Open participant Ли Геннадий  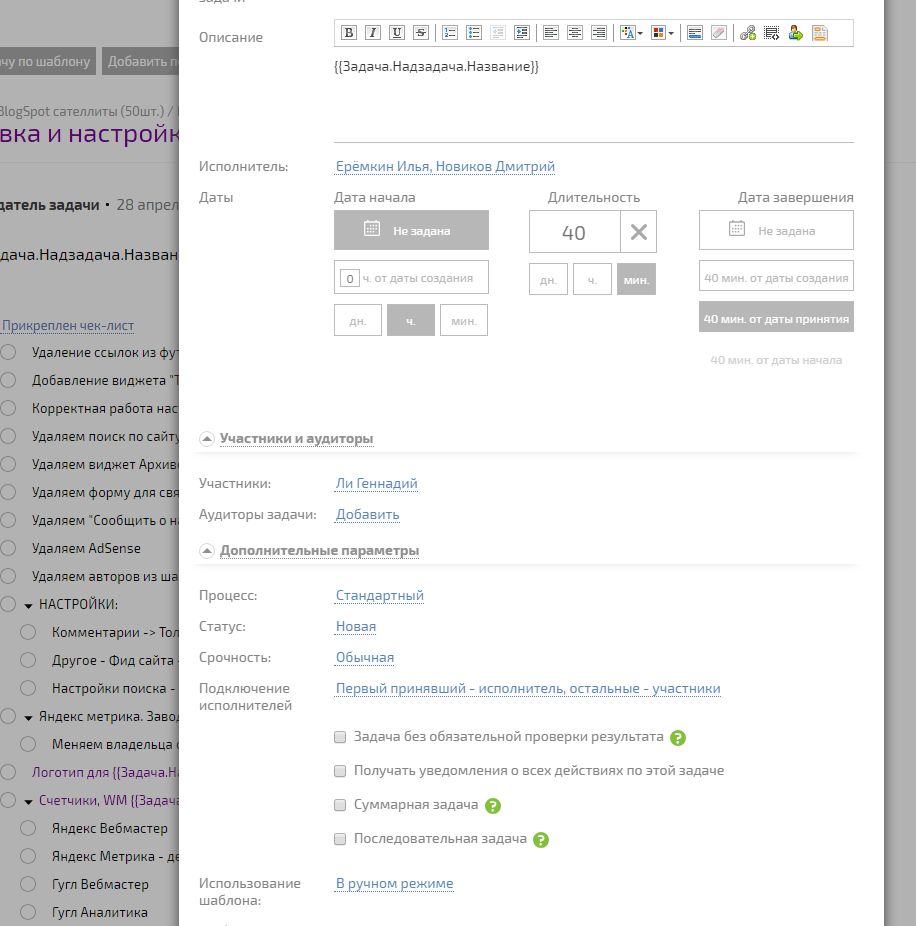[x=377, y=484]
